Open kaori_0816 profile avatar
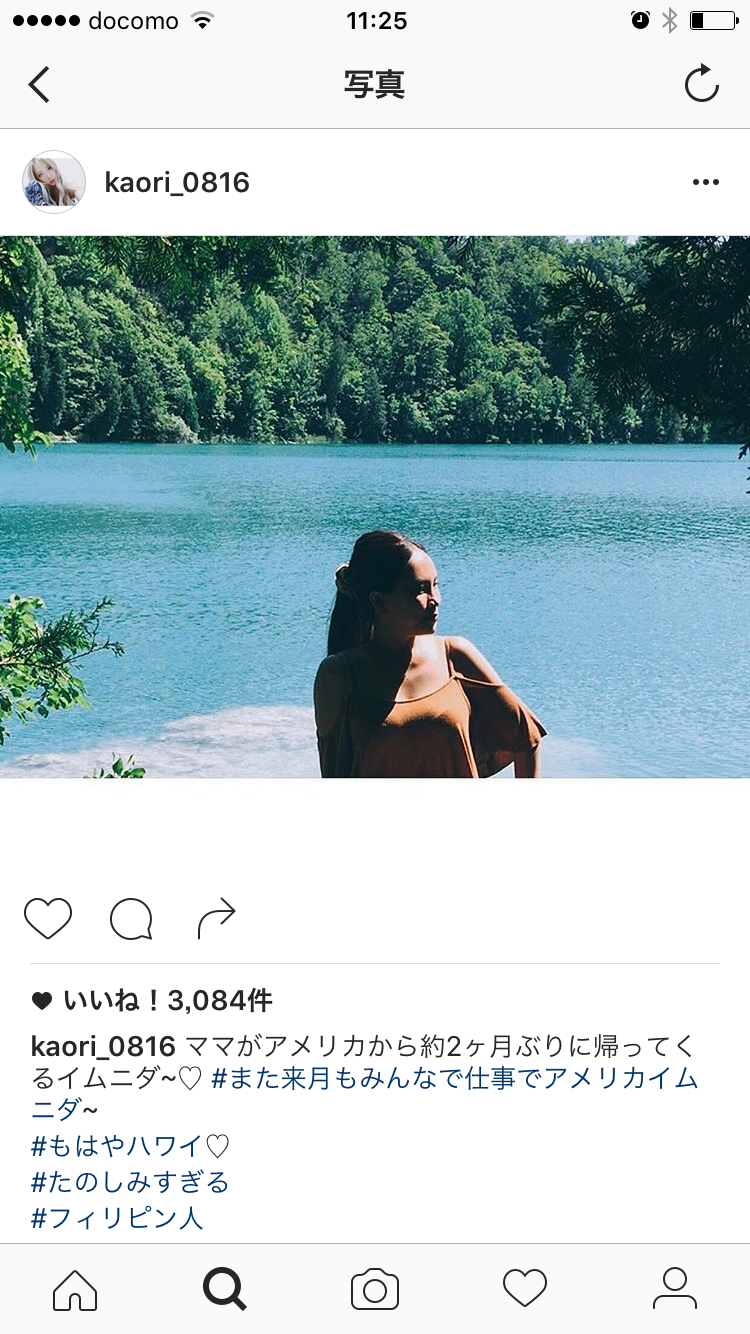This screenshot has width=750, height=1334. 54,182
